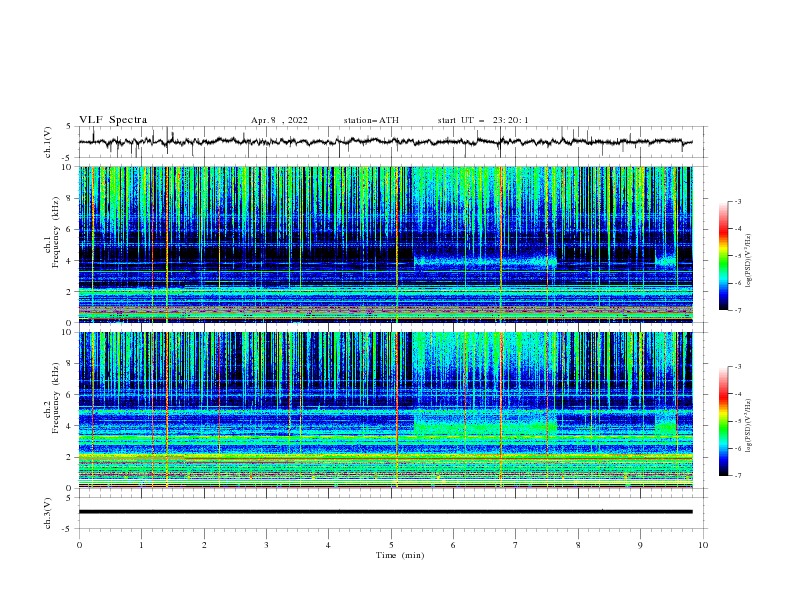Click the "10" minute tick on time axis

point(703,545)
